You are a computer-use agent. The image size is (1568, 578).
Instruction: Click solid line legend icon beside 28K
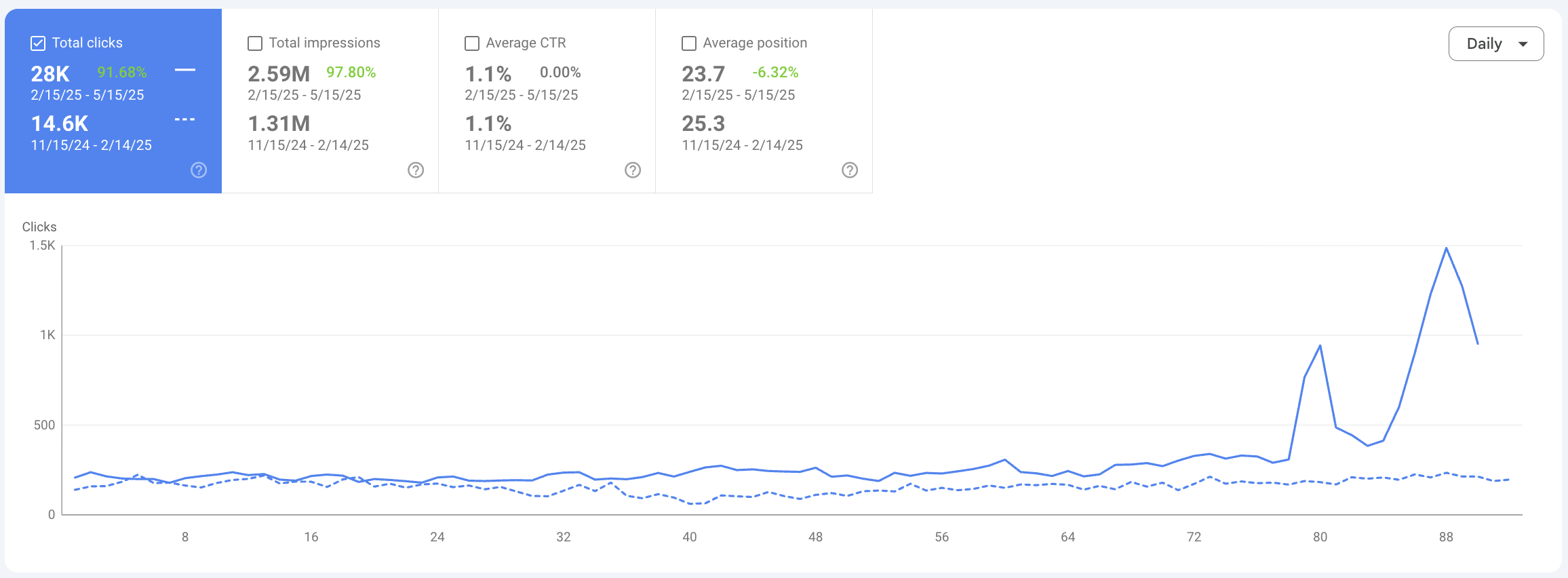pyautogui.click(x=184, y=70)
